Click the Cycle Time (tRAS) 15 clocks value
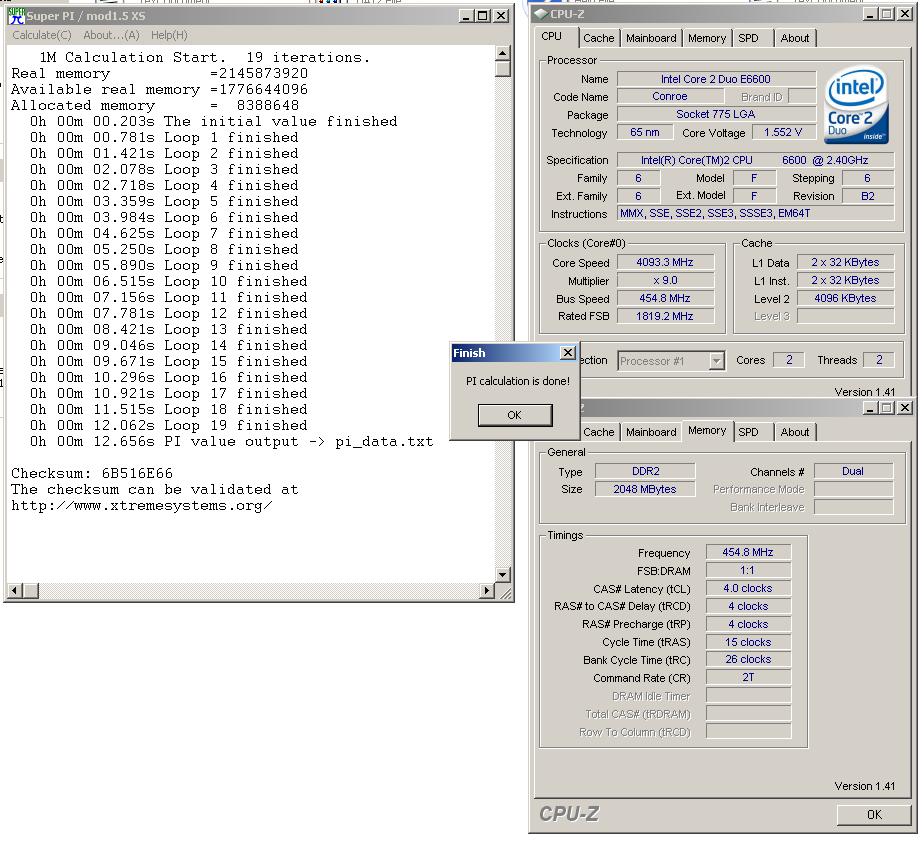The image size is (924, 841). tap(748, 642)
